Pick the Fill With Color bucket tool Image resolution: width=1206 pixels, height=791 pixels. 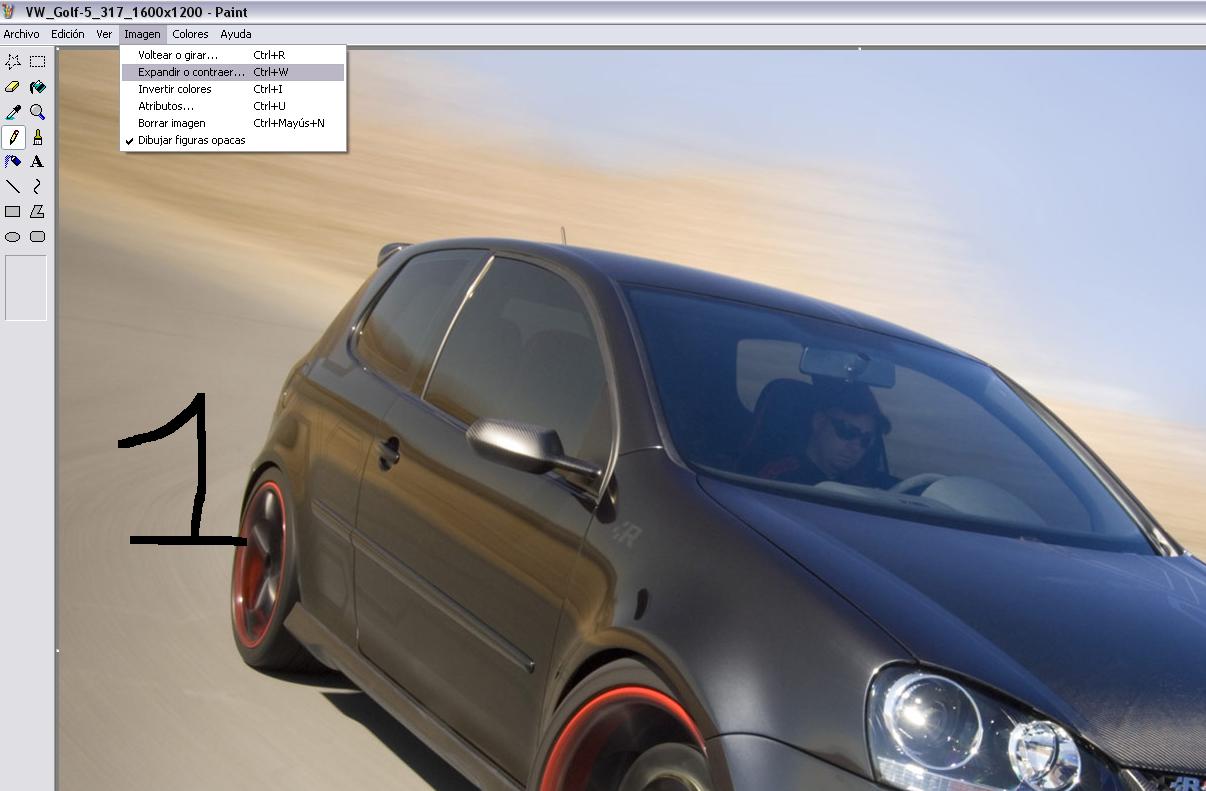37,87
